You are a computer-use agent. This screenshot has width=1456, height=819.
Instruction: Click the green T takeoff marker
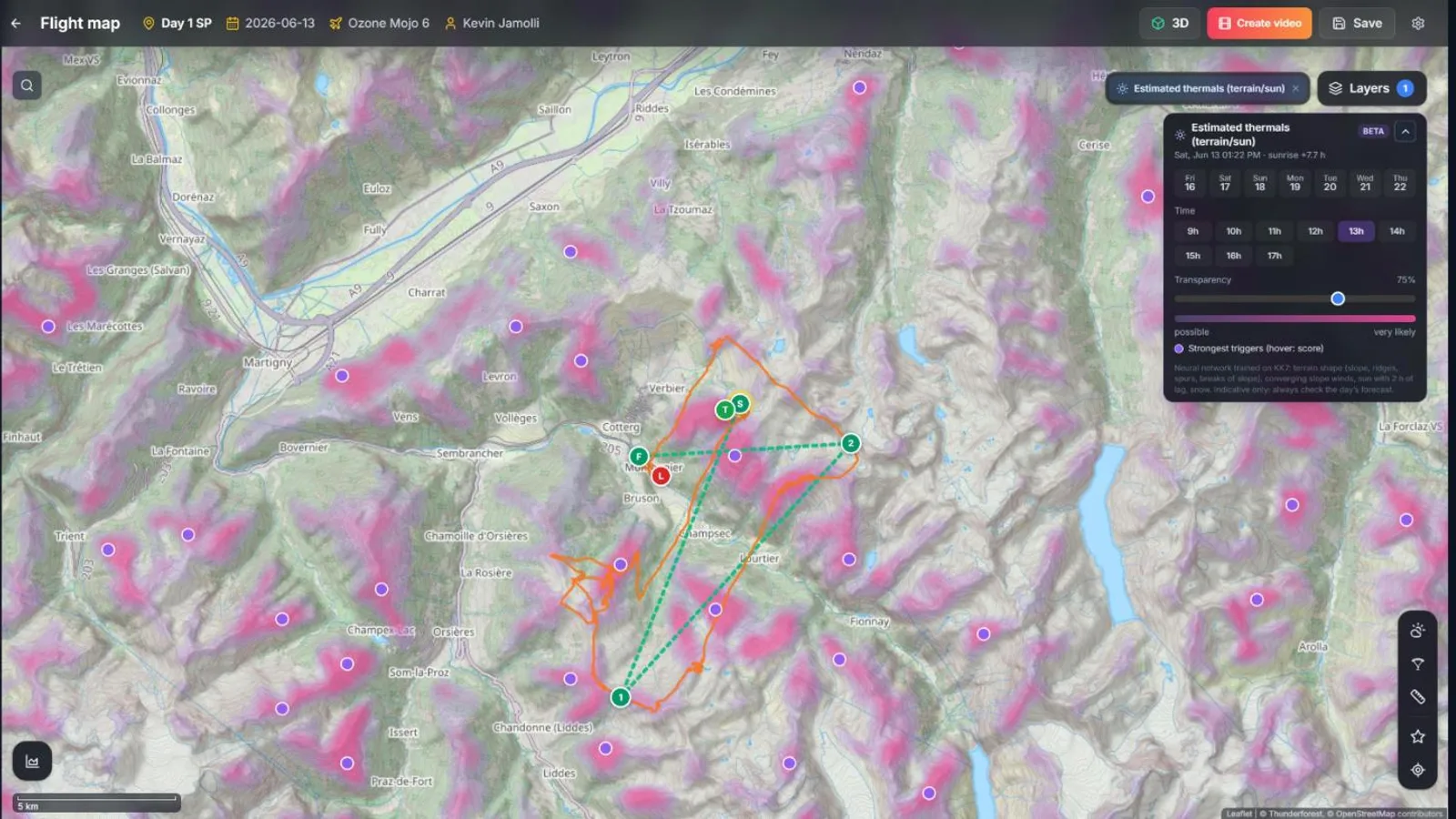pos(724,409)
